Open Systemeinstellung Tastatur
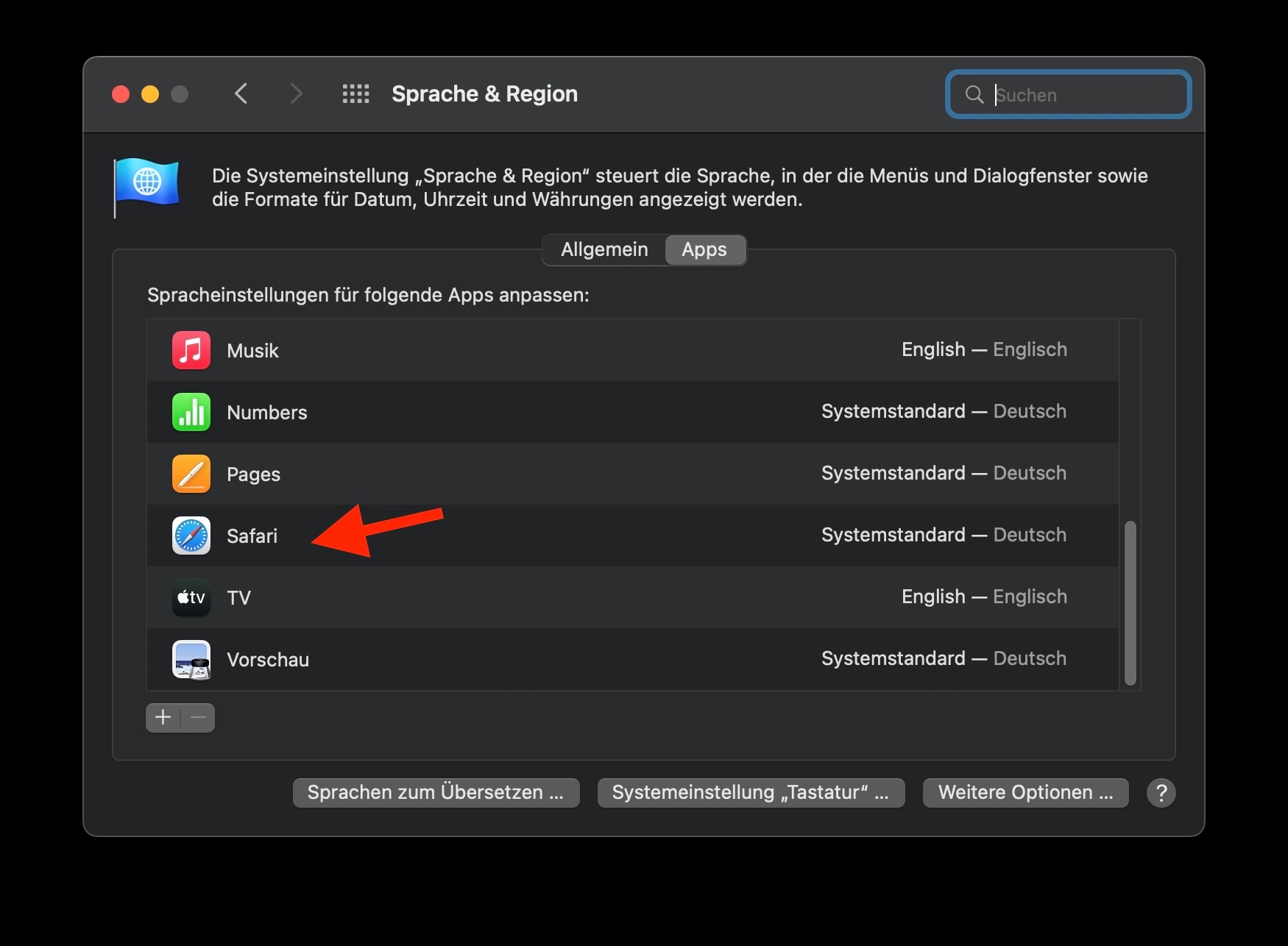Screen dimensions: 1288x946 (751, 793)
